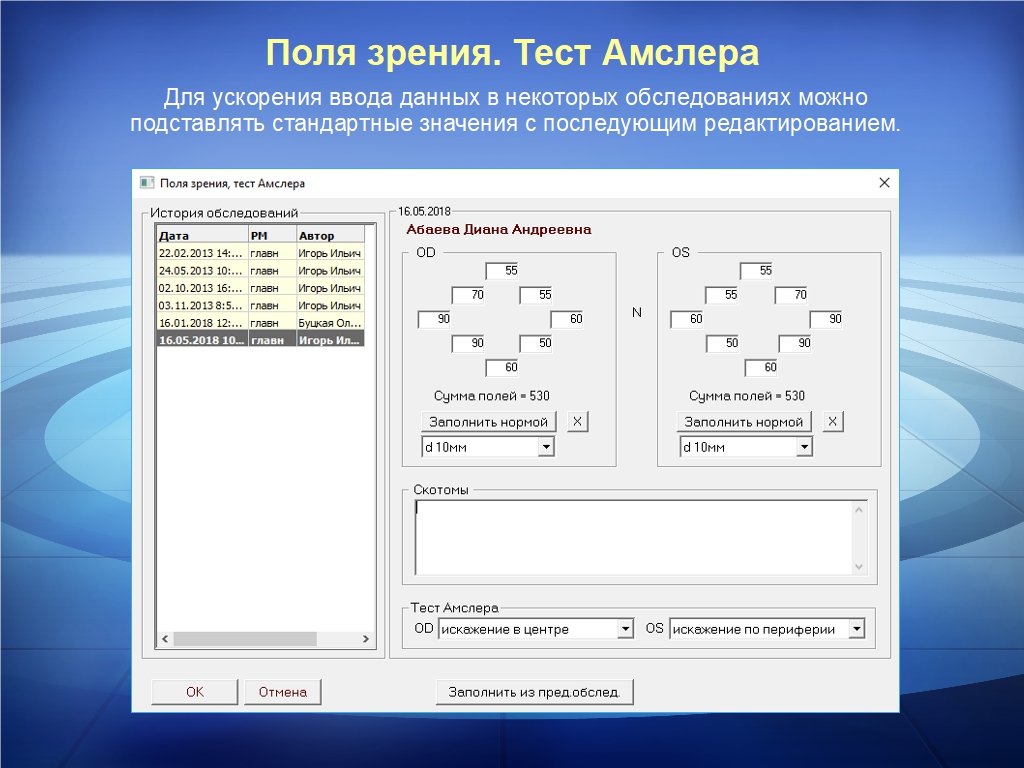The height and width of the screenshot is (768, 1024).
Task: Click OS Заполнить нормой button
Action: pyautogui.click(x=744, y=422)
